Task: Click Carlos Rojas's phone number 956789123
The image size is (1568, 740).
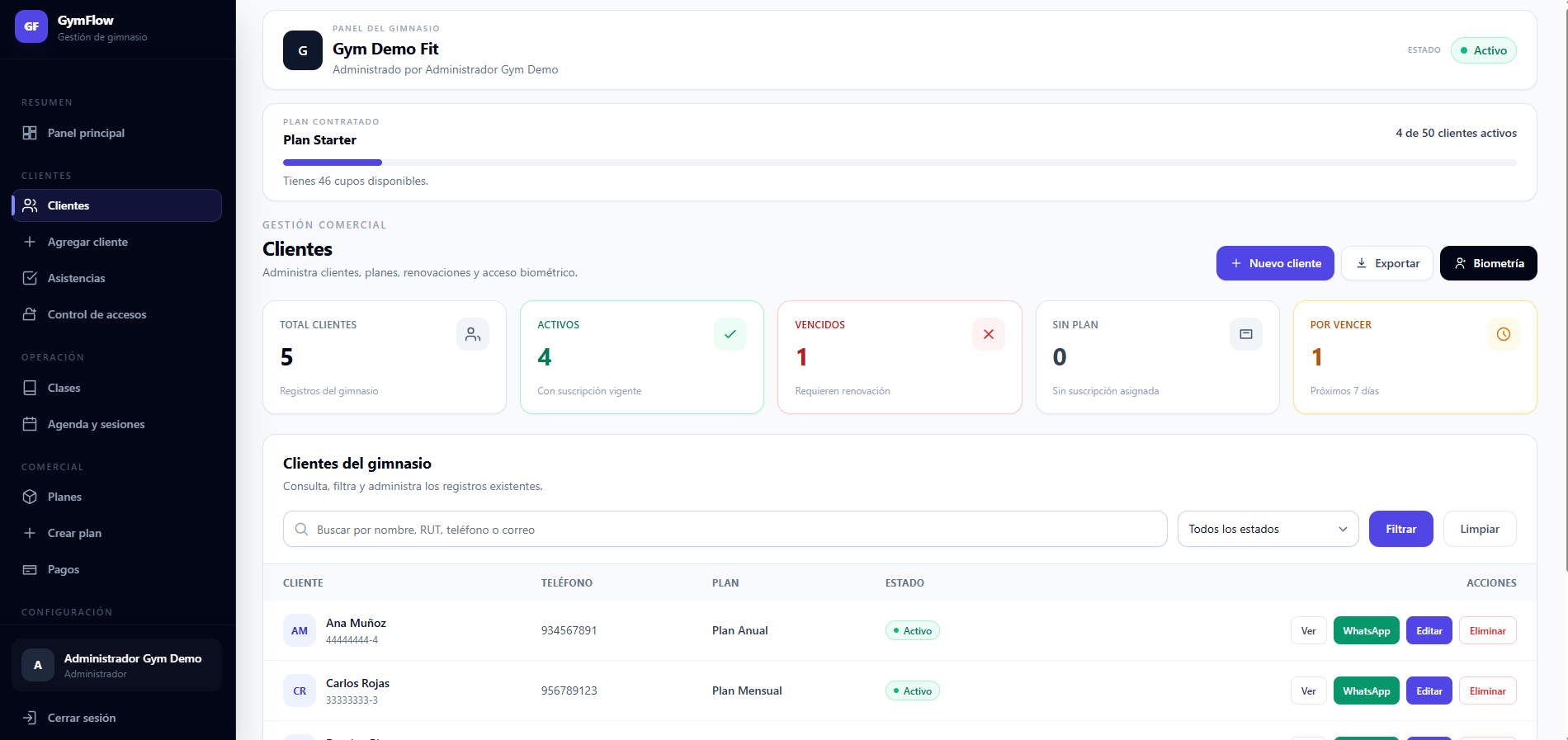Action: click(569, 691)
